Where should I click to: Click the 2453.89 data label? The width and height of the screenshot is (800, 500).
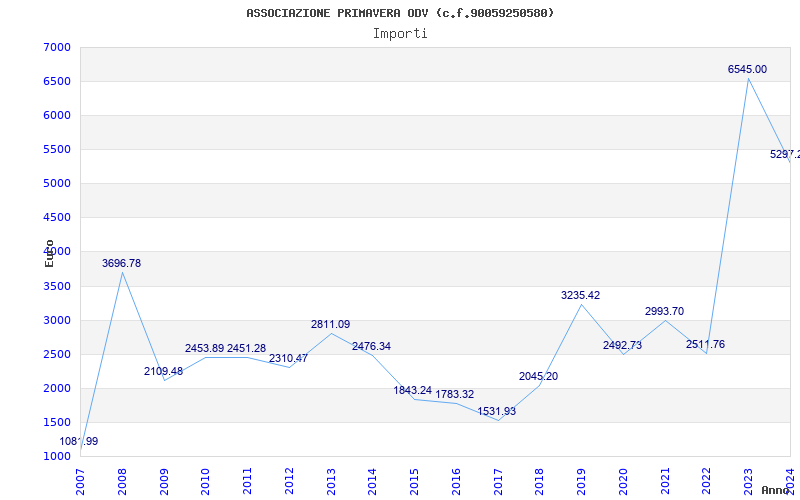[x=205, y=348]
